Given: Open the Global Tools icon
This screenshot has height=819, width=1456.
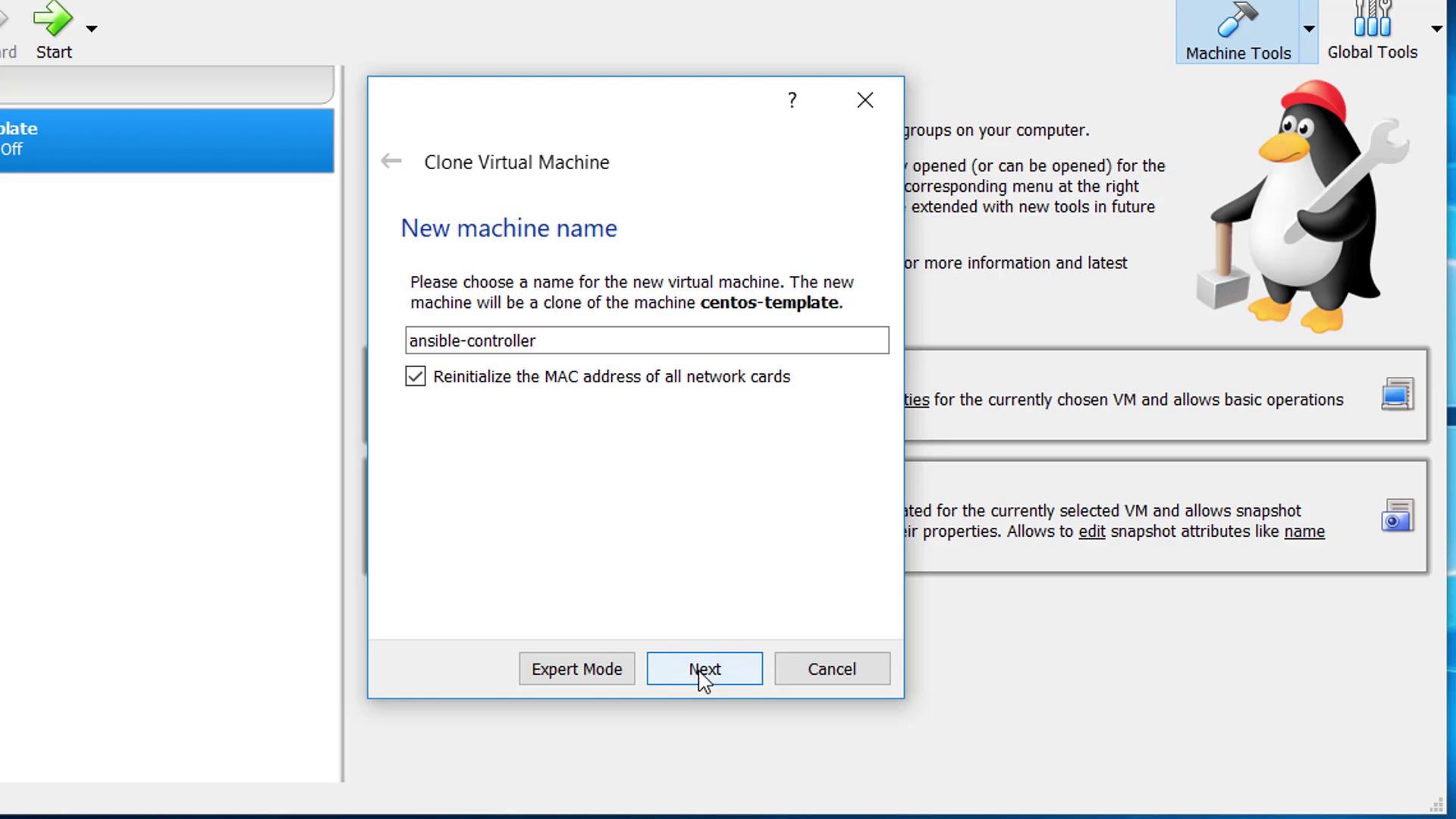Looking at the screenshot, I should pos(1372,20).
